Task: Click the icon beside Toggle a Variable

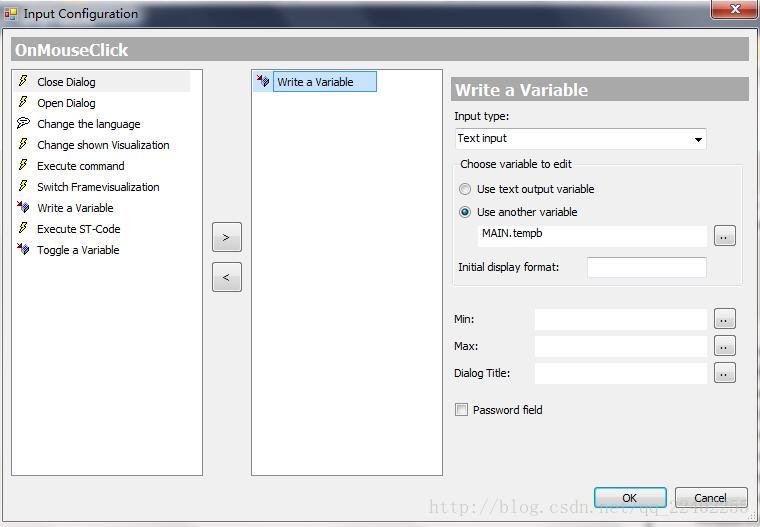Action: (x=23, y=249)
